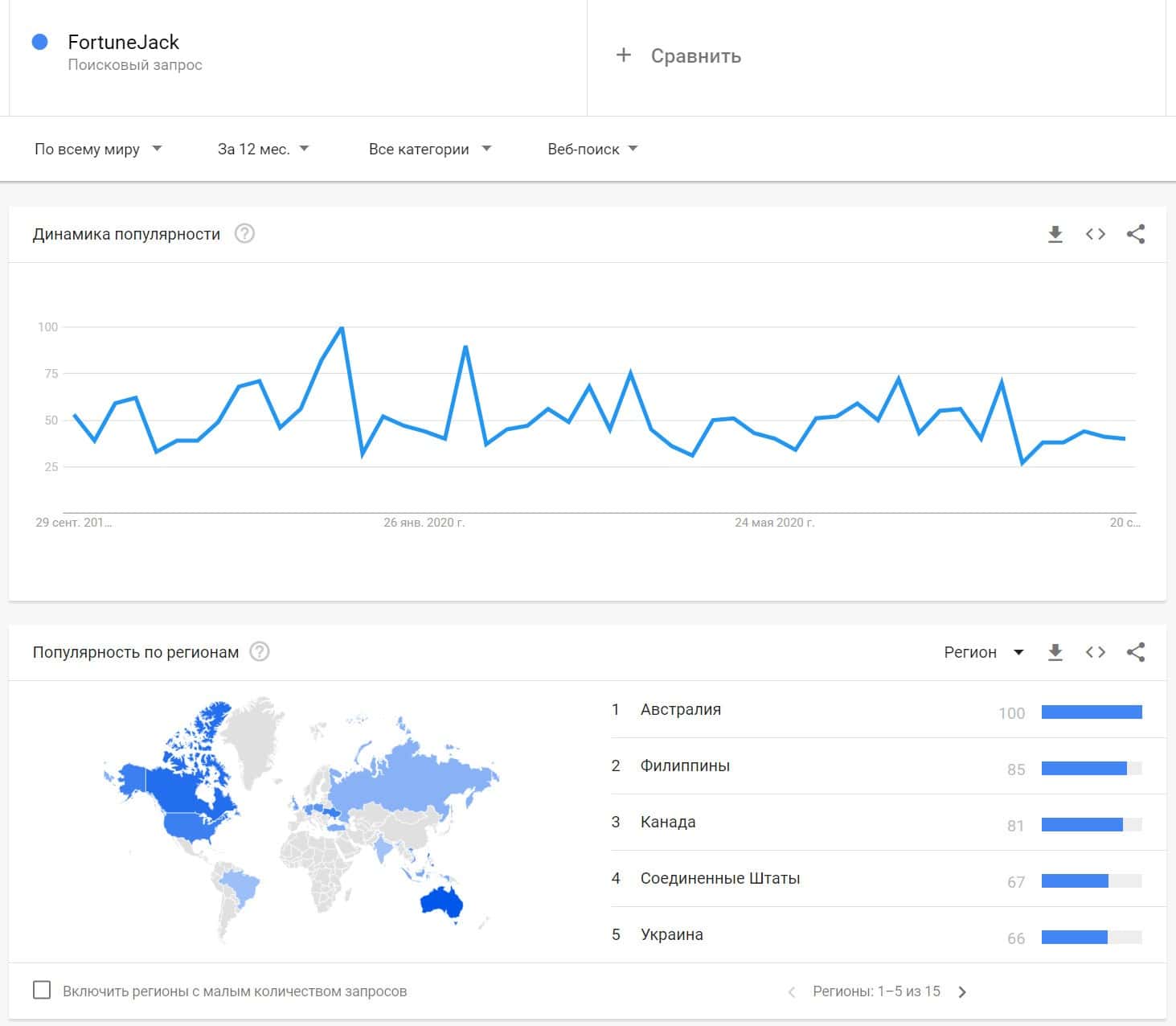Click the Украина popularity bar

1092,937
